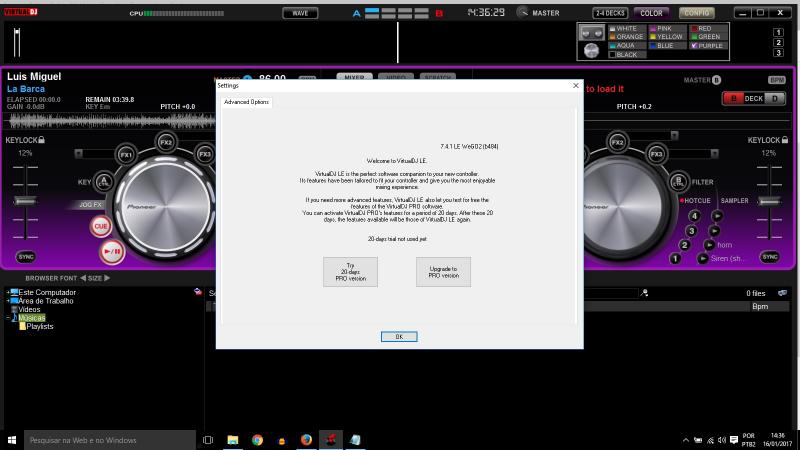The height and width of the screenshot is (450, 800).
Task: Trigger hotcue 4 on the right deck
Action: [693, 216]
